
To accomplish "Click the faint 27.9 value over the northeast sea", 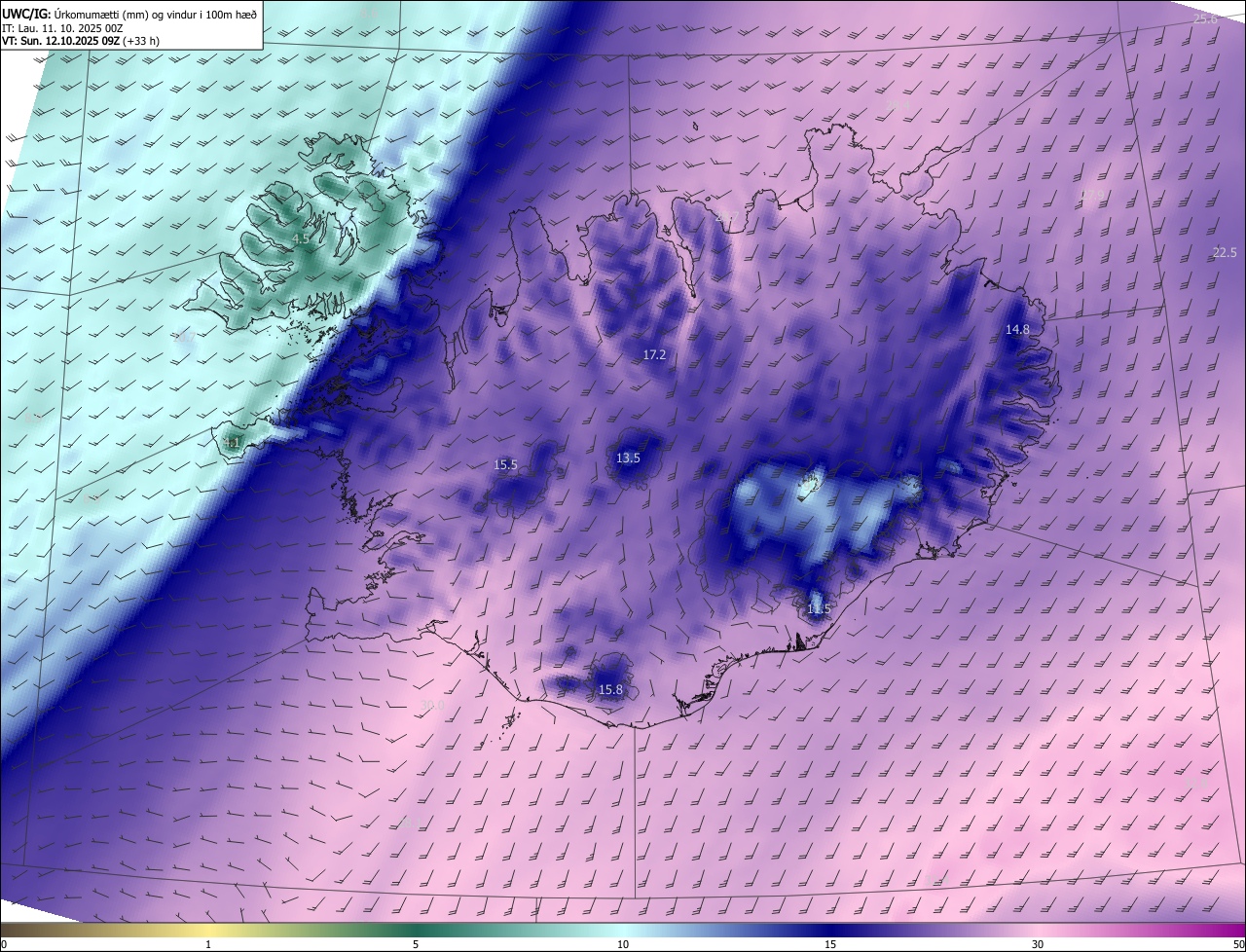I will [1093, 196].
